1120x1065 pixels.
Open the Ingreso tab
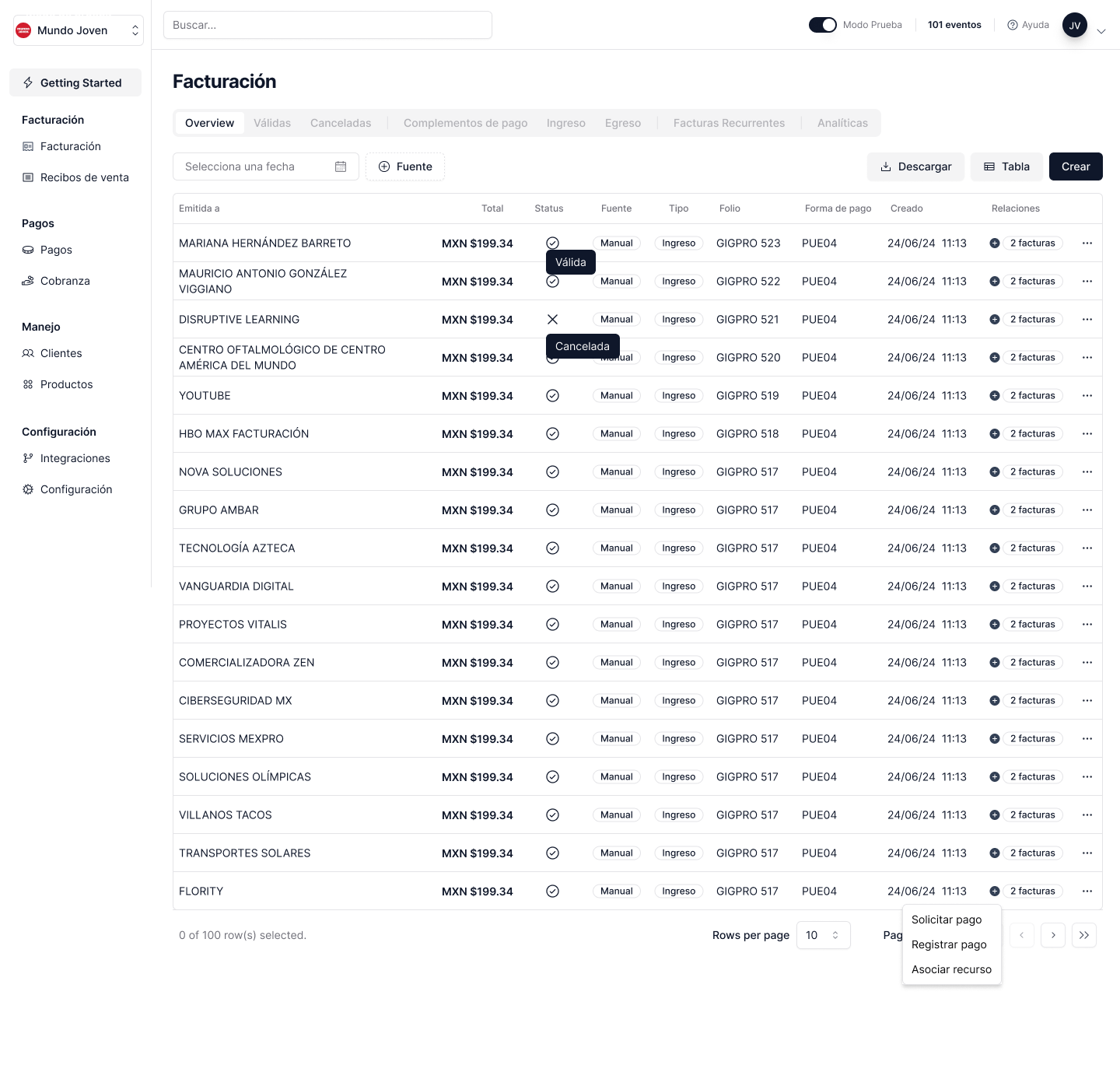coord(566,123)
